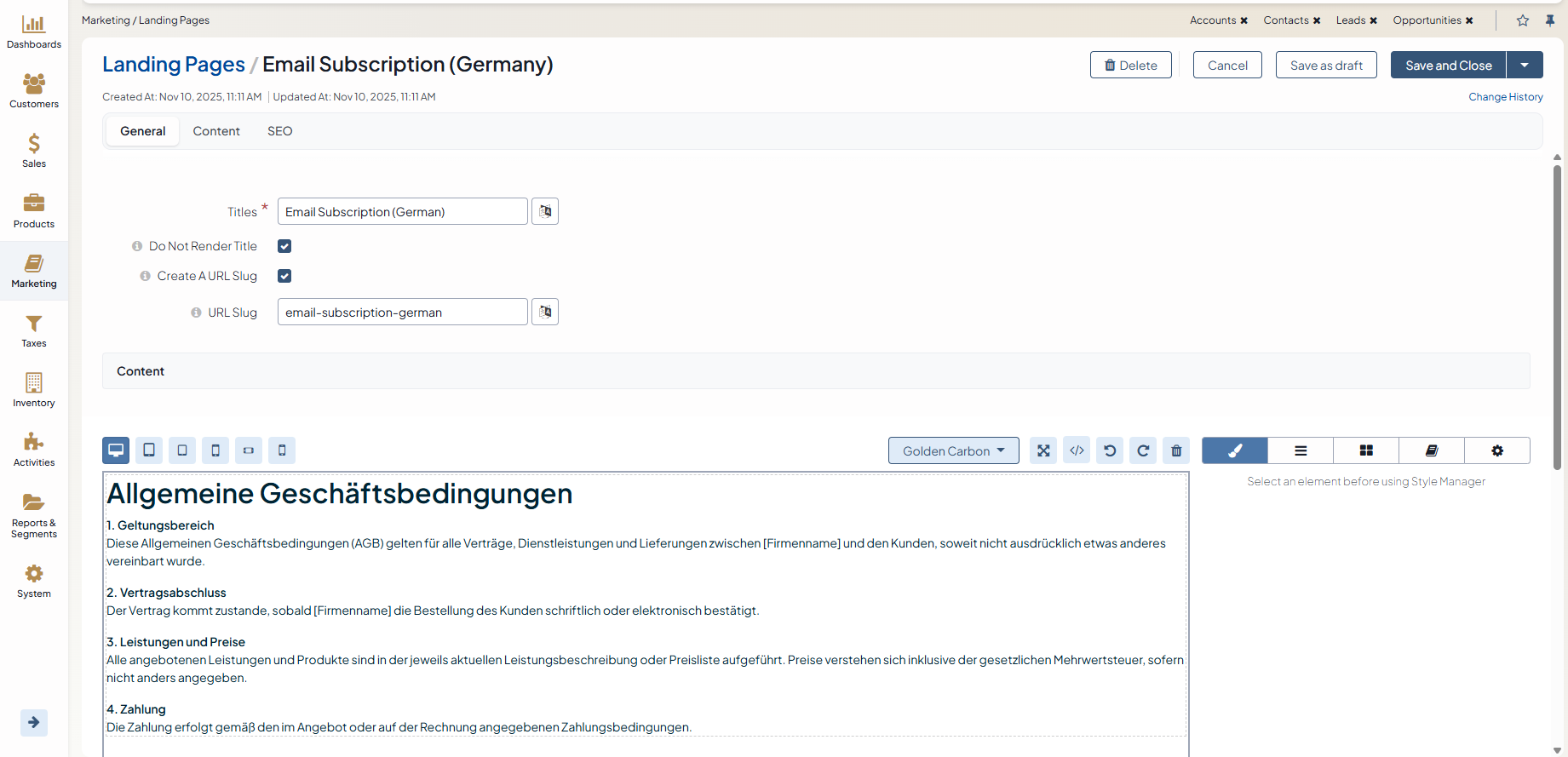Viewport: 1568px width, 757px height.
Task: Click the trash icon to clear canvas
Action: pos(1176,450)
